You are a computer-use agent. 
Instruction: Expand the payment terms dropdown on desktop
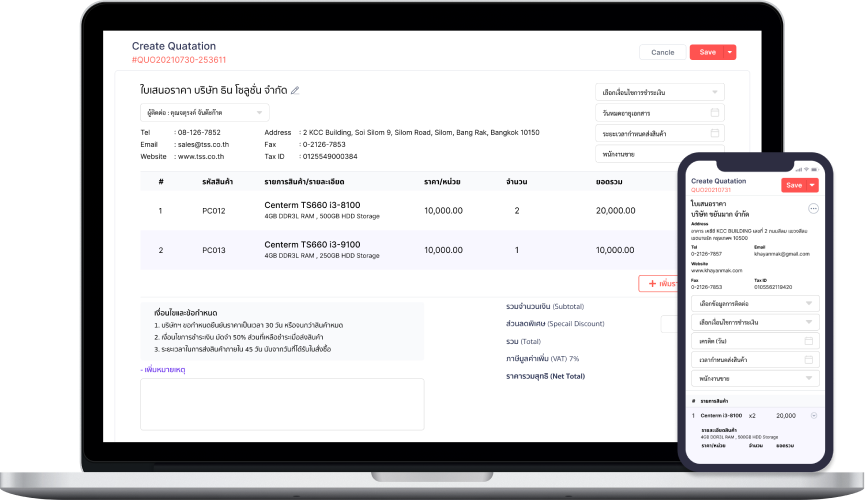[659, 92]
